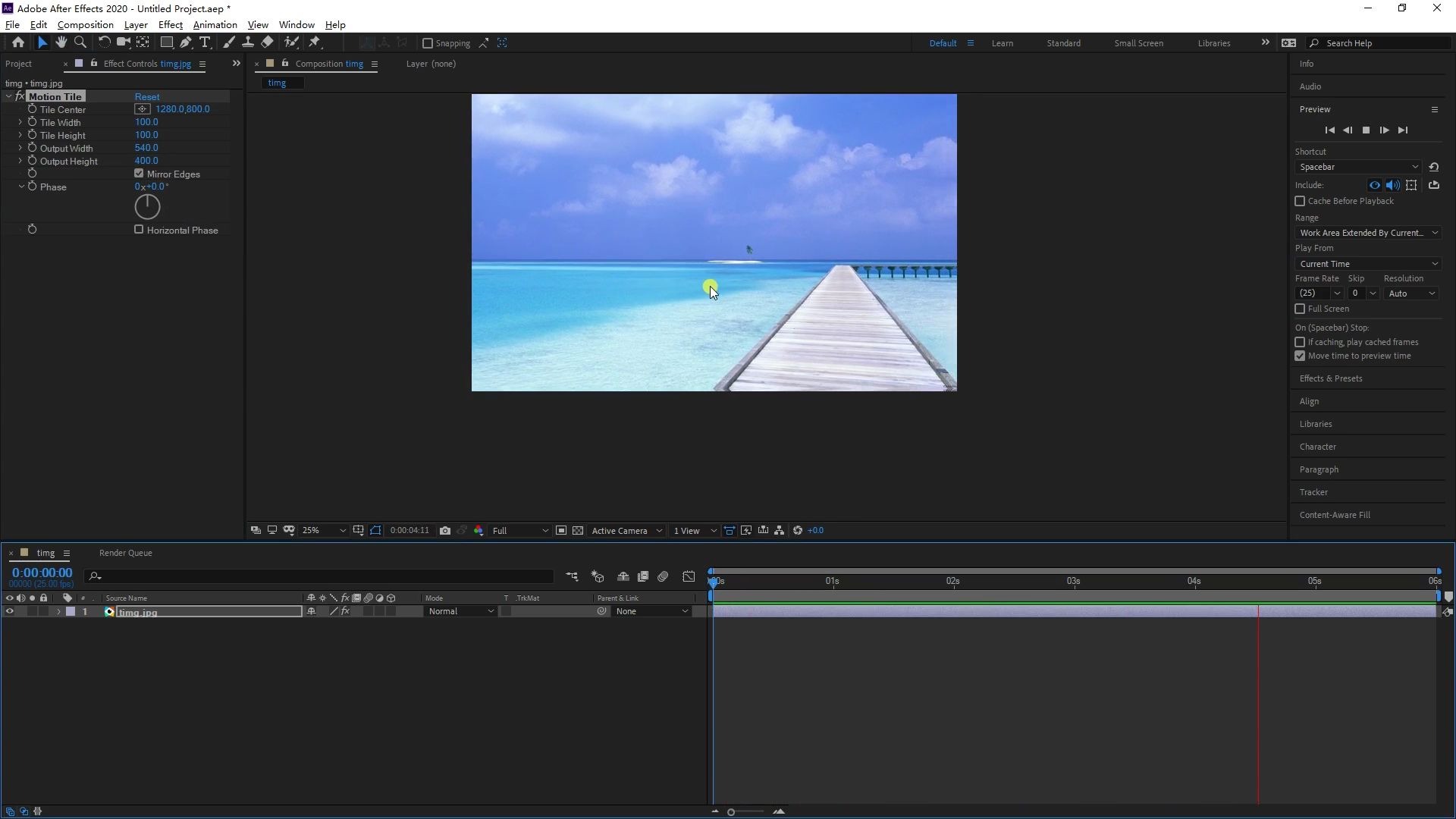Switch to the Render Queue tab
Image resolution: width=1456 pixels, height=819 pixels.
click(x=125, y=553)
